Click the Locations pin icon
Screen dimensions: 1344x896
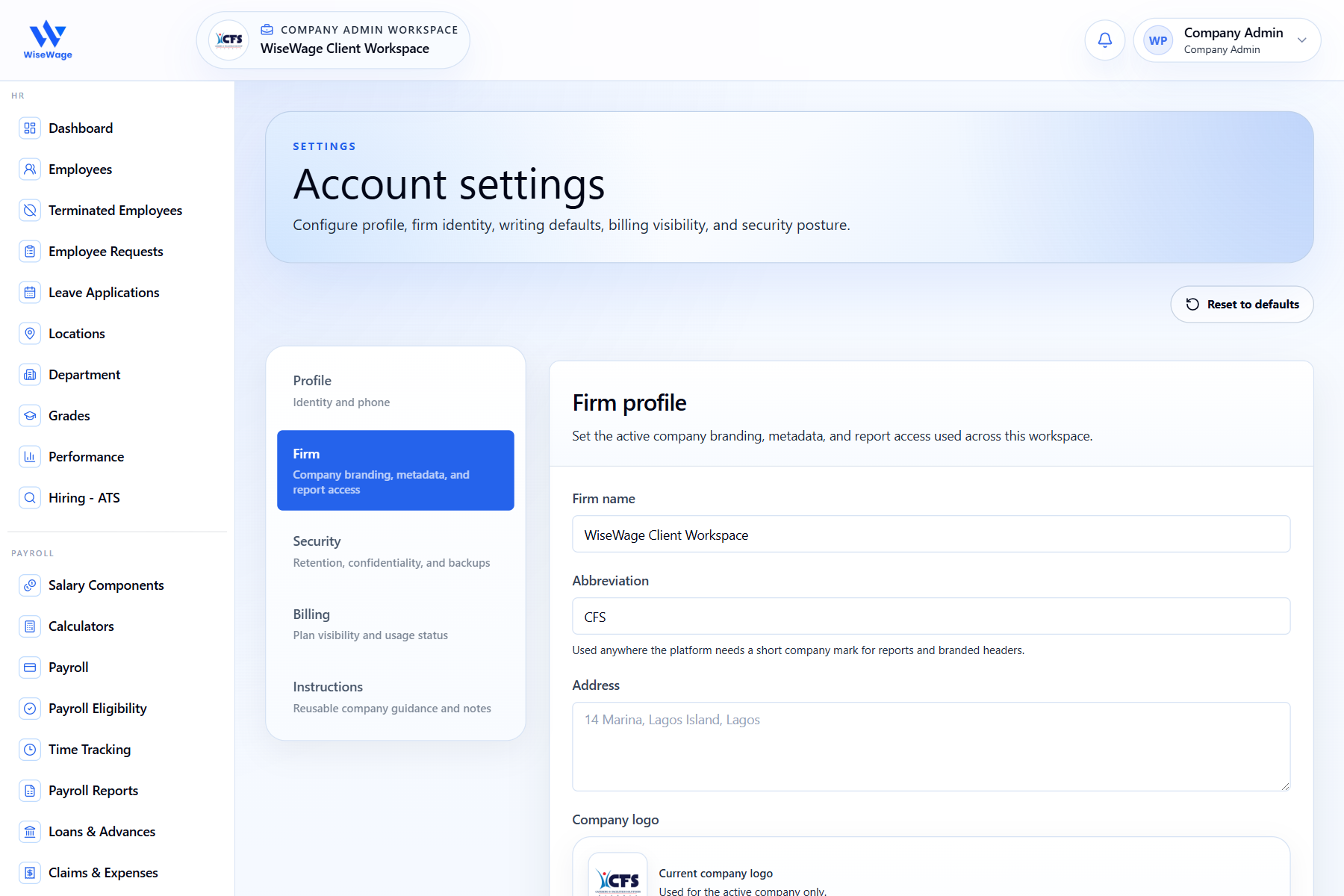(x=30, y=334)
